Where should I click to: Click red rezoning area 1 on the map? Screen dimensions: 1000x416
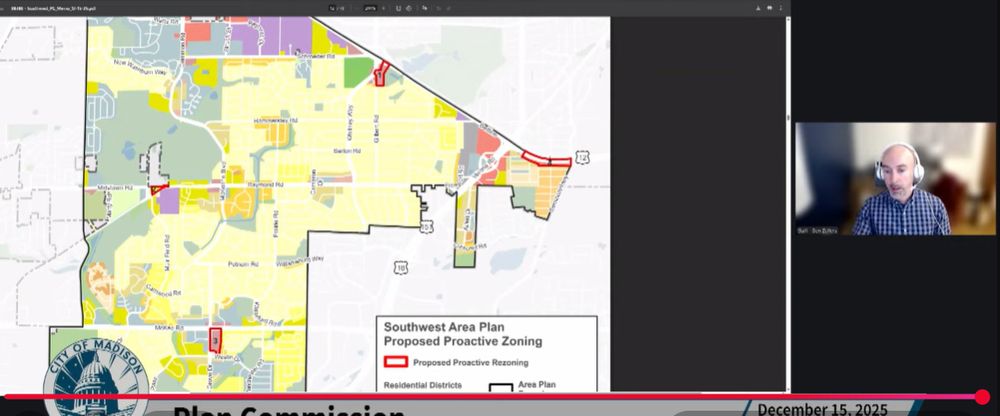pyautogui.click(x=380, y=76)
